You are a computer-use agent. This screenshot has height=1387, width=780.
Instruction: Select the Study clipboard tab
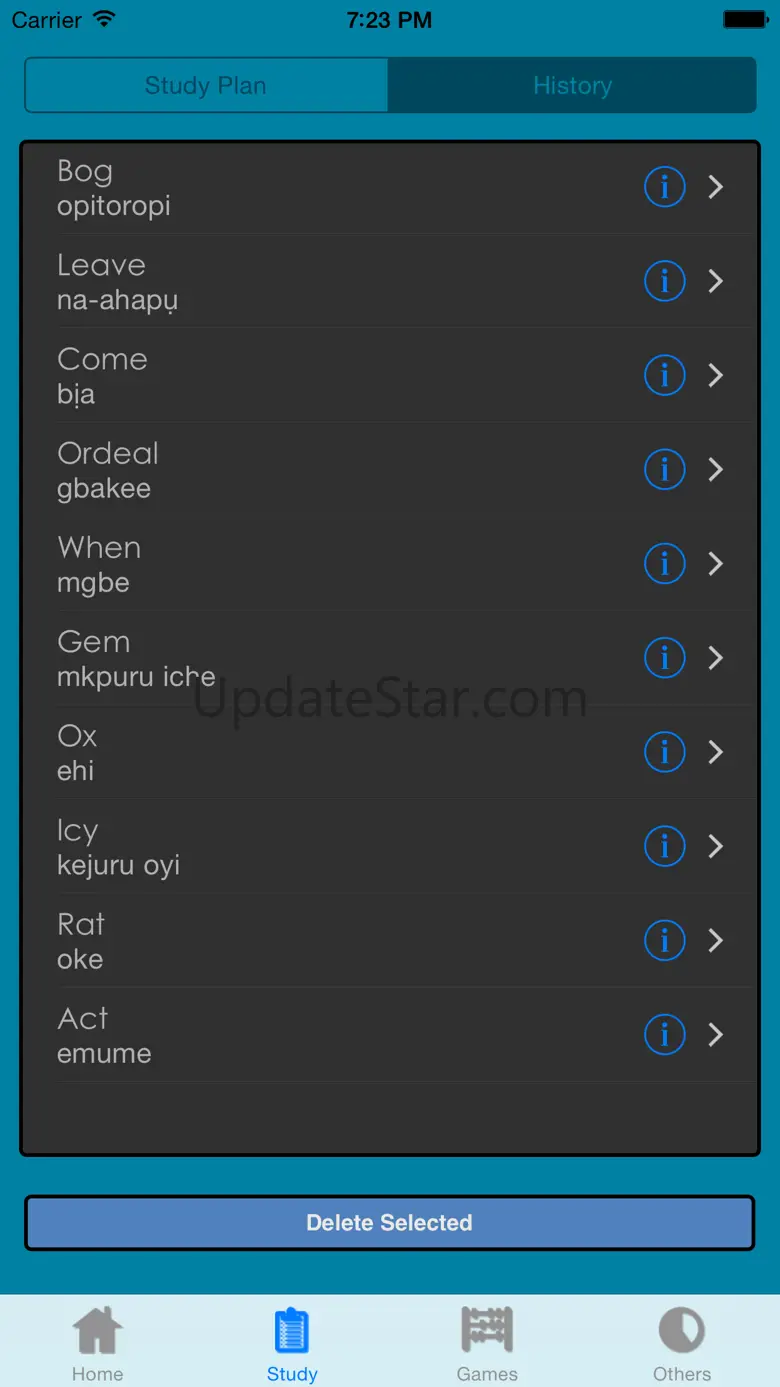pos(292,1331)
